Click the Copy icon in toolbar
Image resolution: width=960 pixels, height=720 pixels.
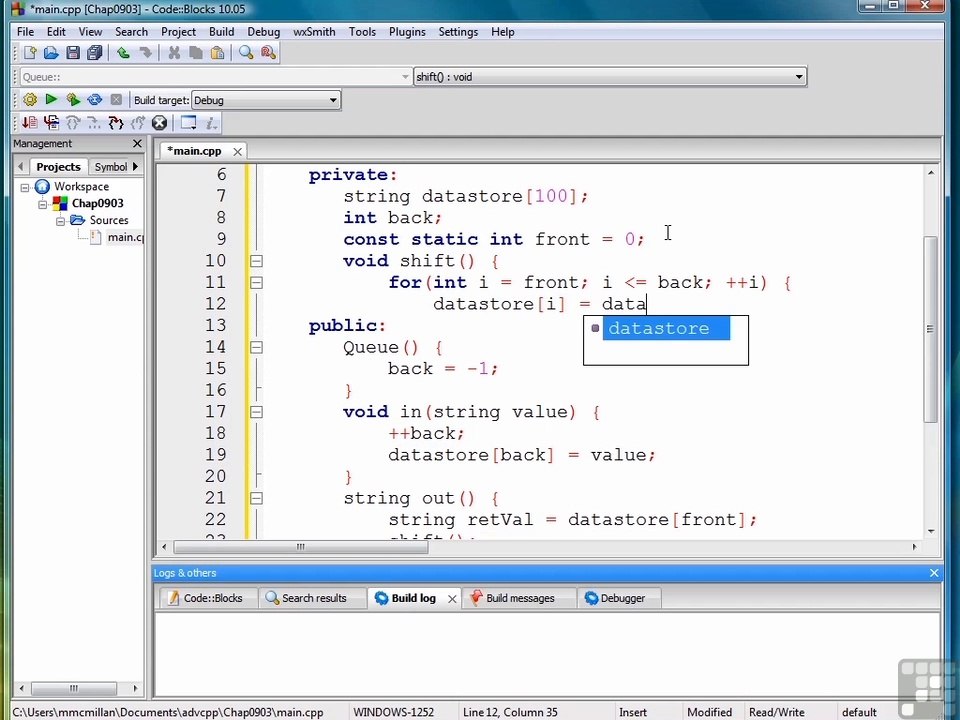point(196,53)
